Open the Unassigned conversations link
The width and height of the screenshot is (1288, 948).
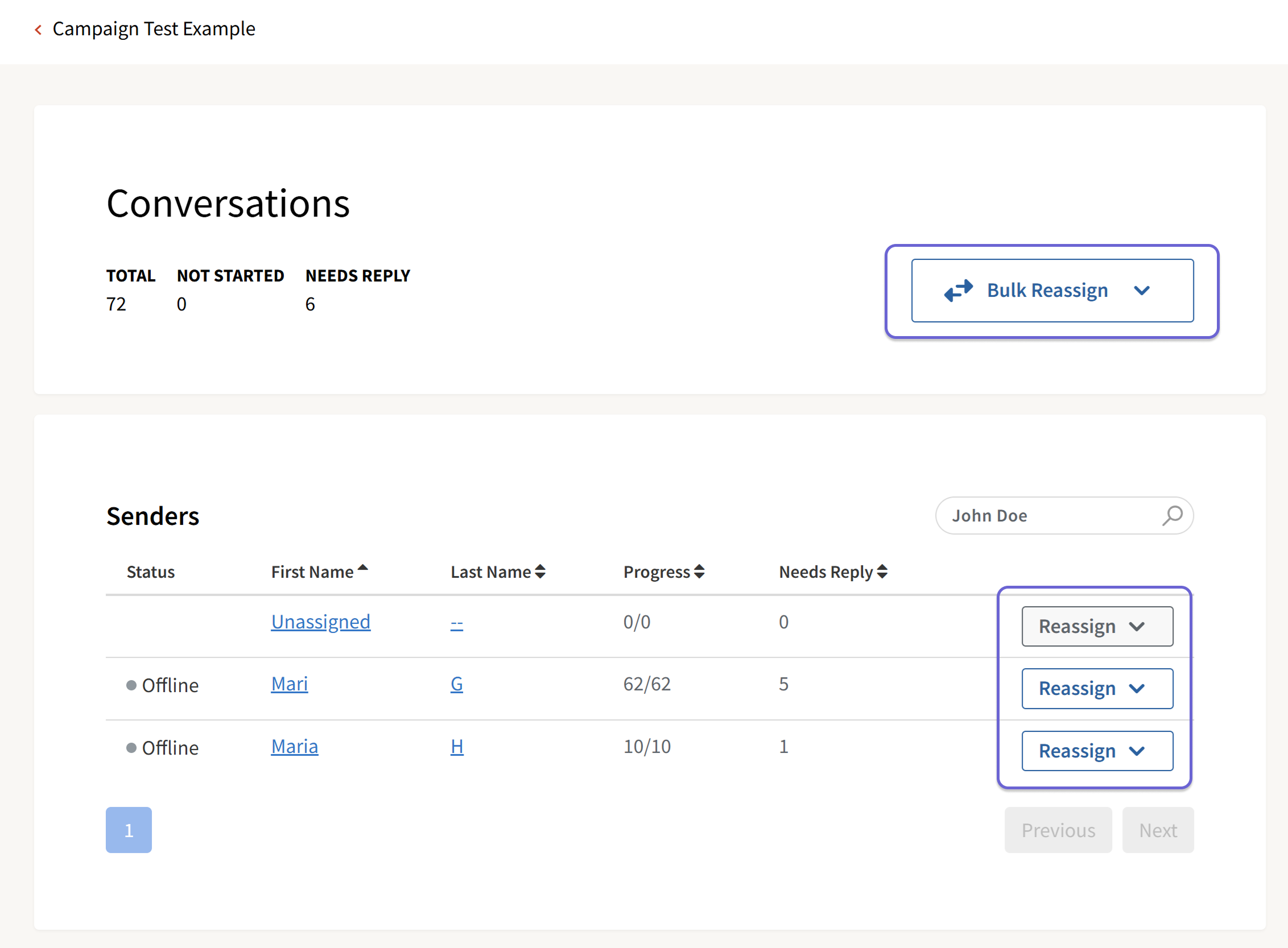(320, 621)
